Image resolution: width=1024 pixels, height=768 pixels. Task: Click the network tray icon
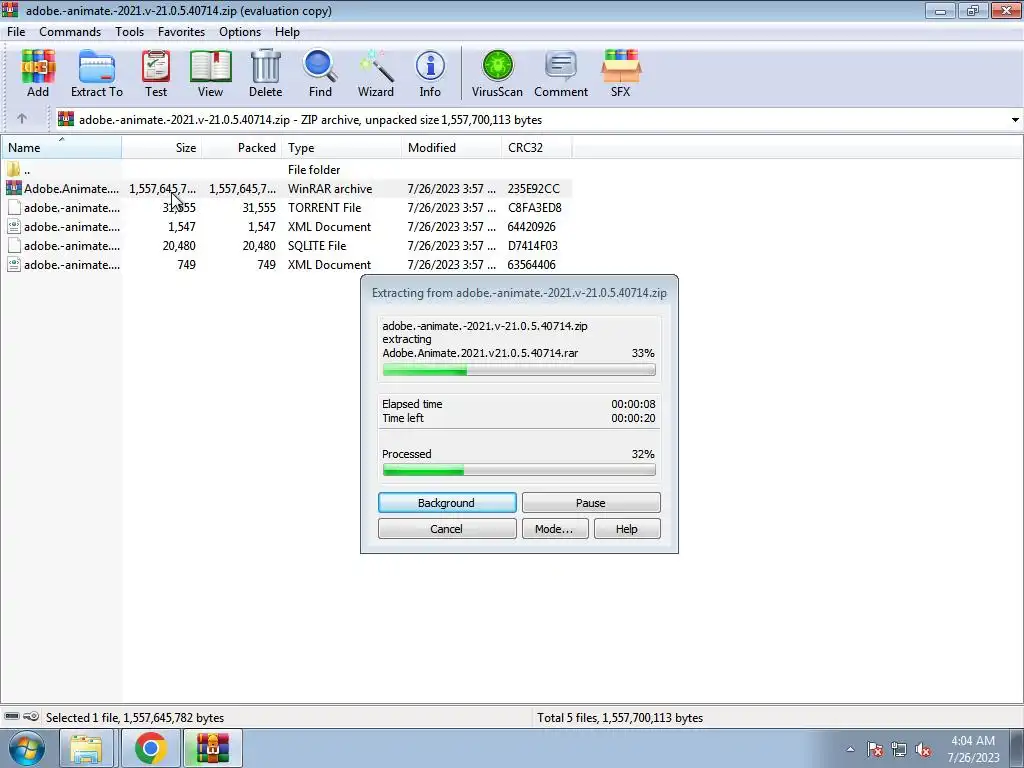(899, 749)
